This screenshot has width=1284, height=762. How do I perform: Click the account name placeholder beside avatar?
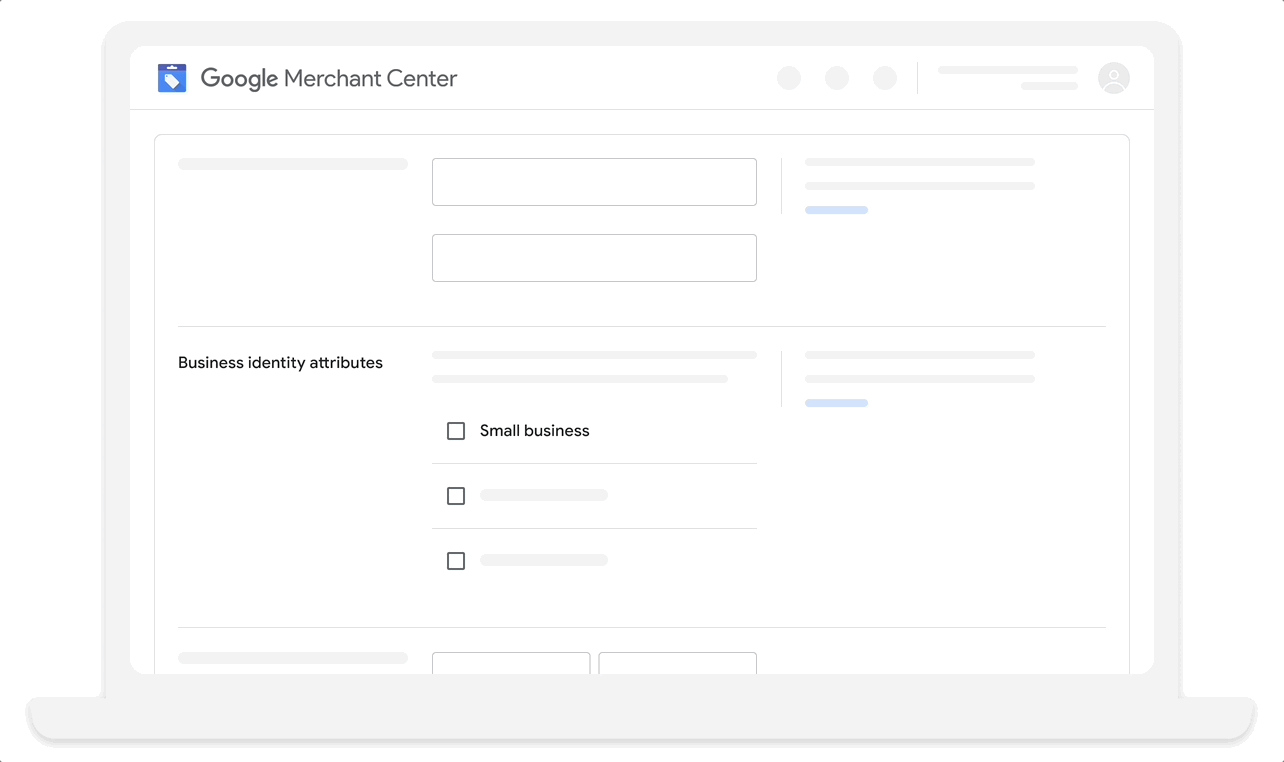[1007, 71]
